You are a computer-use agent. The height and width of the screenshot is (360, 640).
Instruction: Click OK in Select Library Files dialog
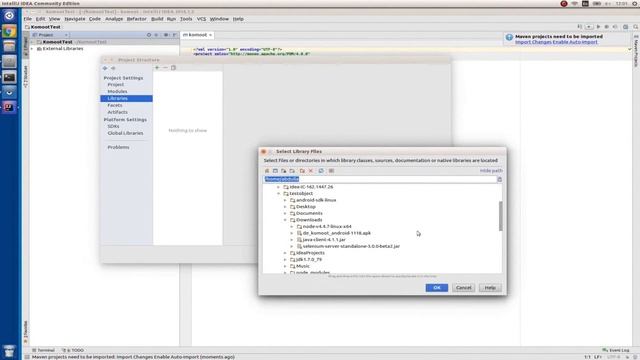437,288
